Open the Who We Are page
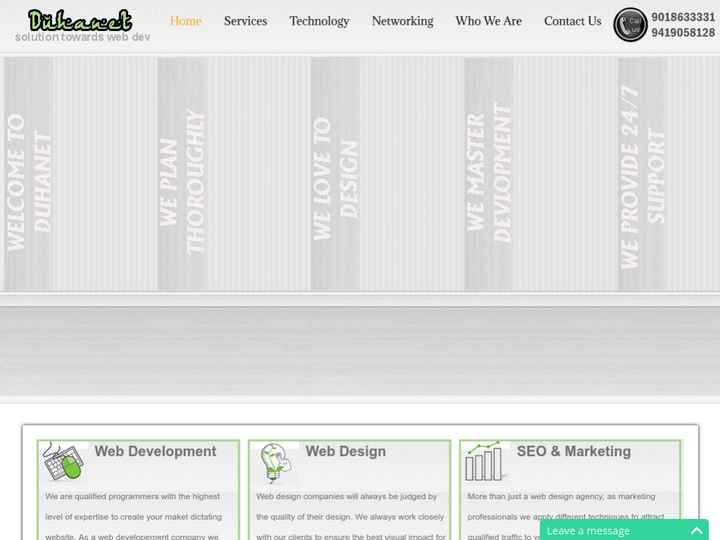Viewport: 720px width, 540px height. point(488,21)
